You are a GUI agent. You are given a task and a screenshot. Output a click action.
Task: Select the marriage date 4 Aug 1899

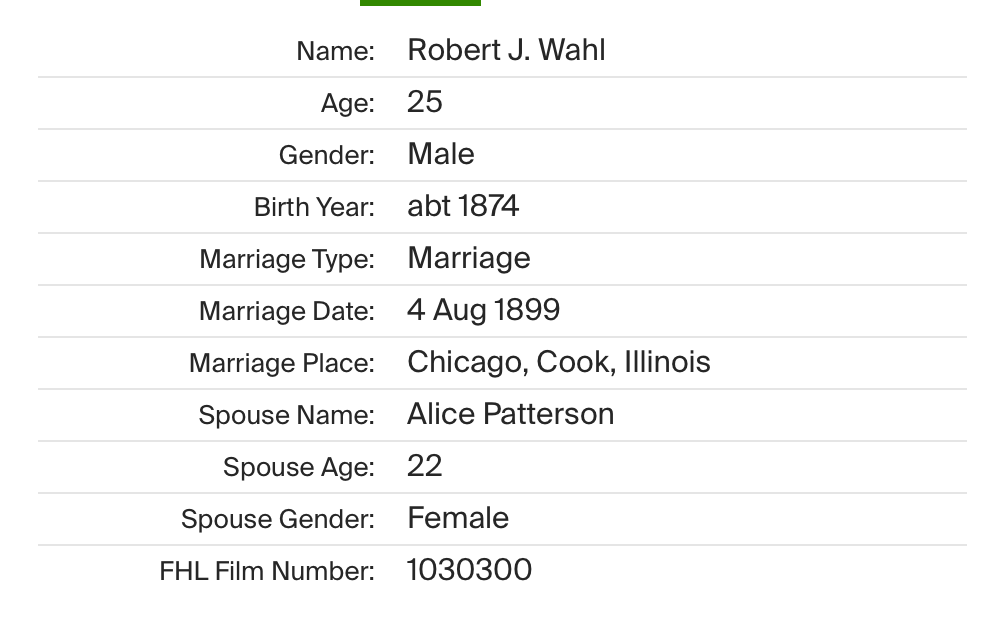(x=483, y=310)
